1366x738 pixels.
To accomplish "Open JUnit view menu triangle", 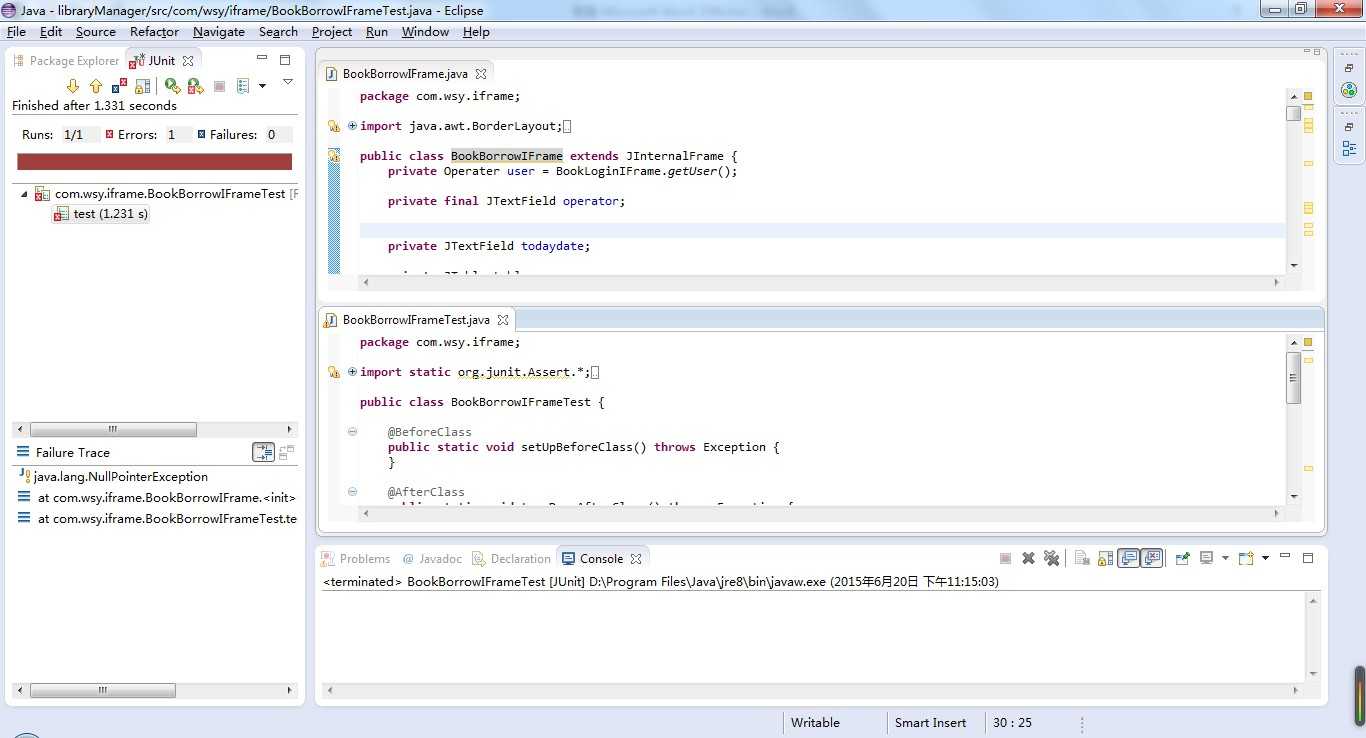I will coord(287,82).
